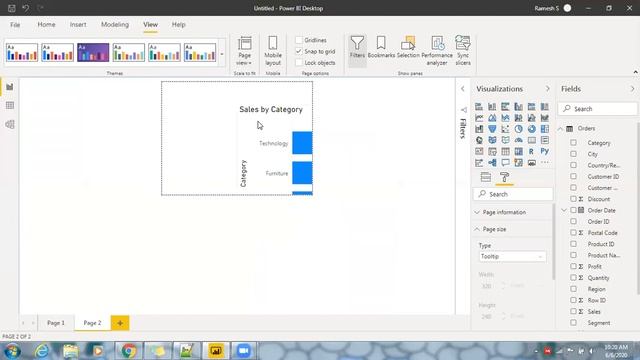Enable the Lock objects checkbox
The image size is (640, 360).
tap(299, 63)
